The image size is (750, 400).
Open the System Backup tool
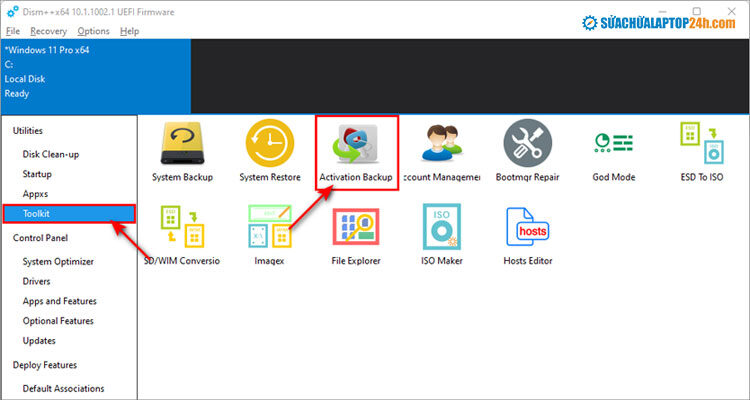click(182, 151)
